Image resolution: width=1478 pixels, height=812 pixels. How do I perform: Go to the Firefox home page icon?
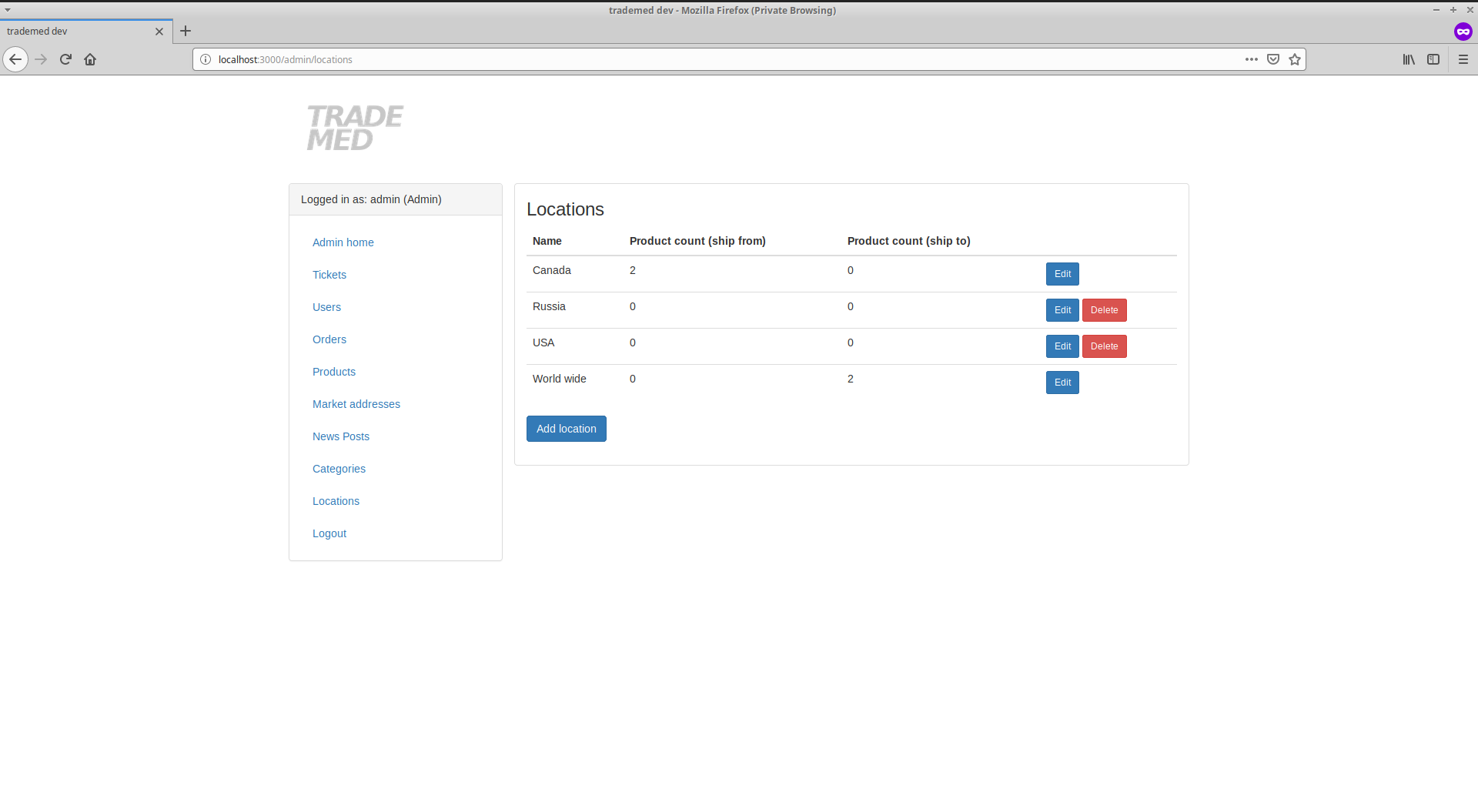pyautogui.click(x=90, y=59)
